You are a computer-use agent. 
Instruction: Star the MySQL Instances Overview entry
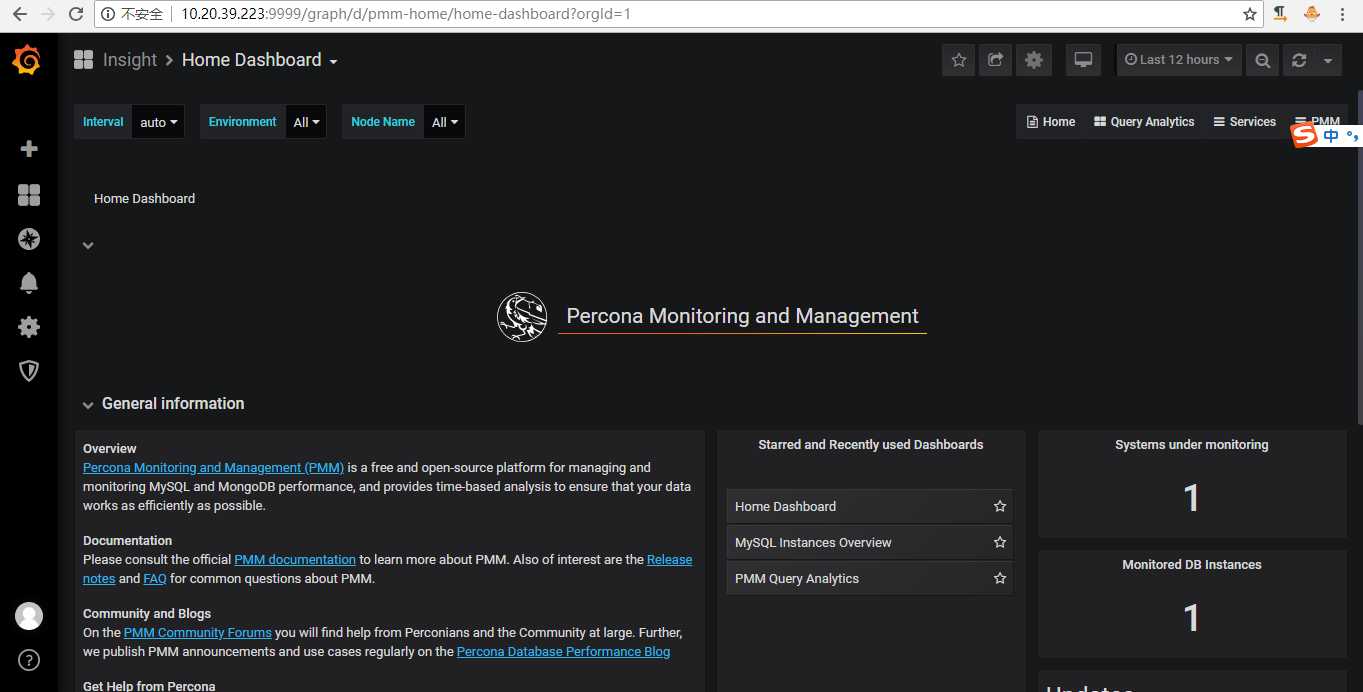(x=999, y=542)
